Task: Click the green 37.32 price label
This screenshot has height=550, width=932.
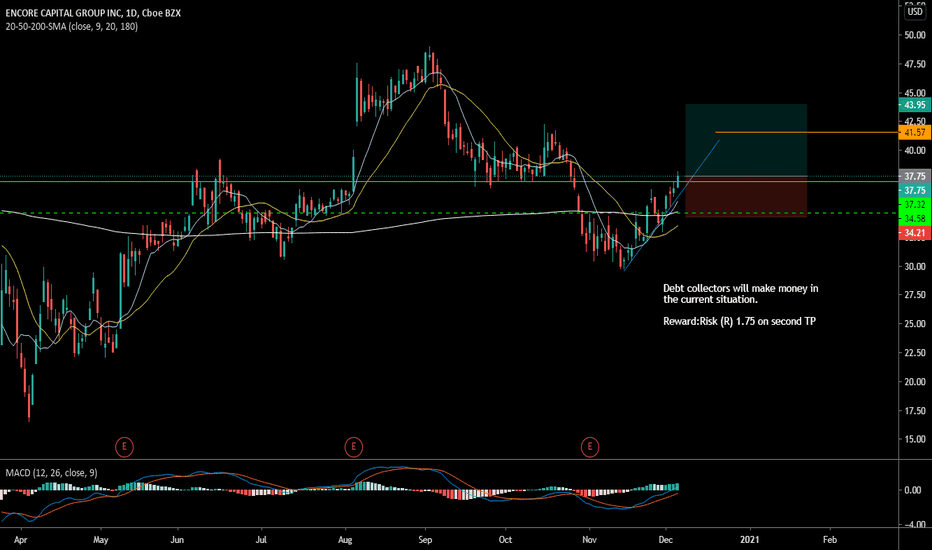Action: coord(914,205)
